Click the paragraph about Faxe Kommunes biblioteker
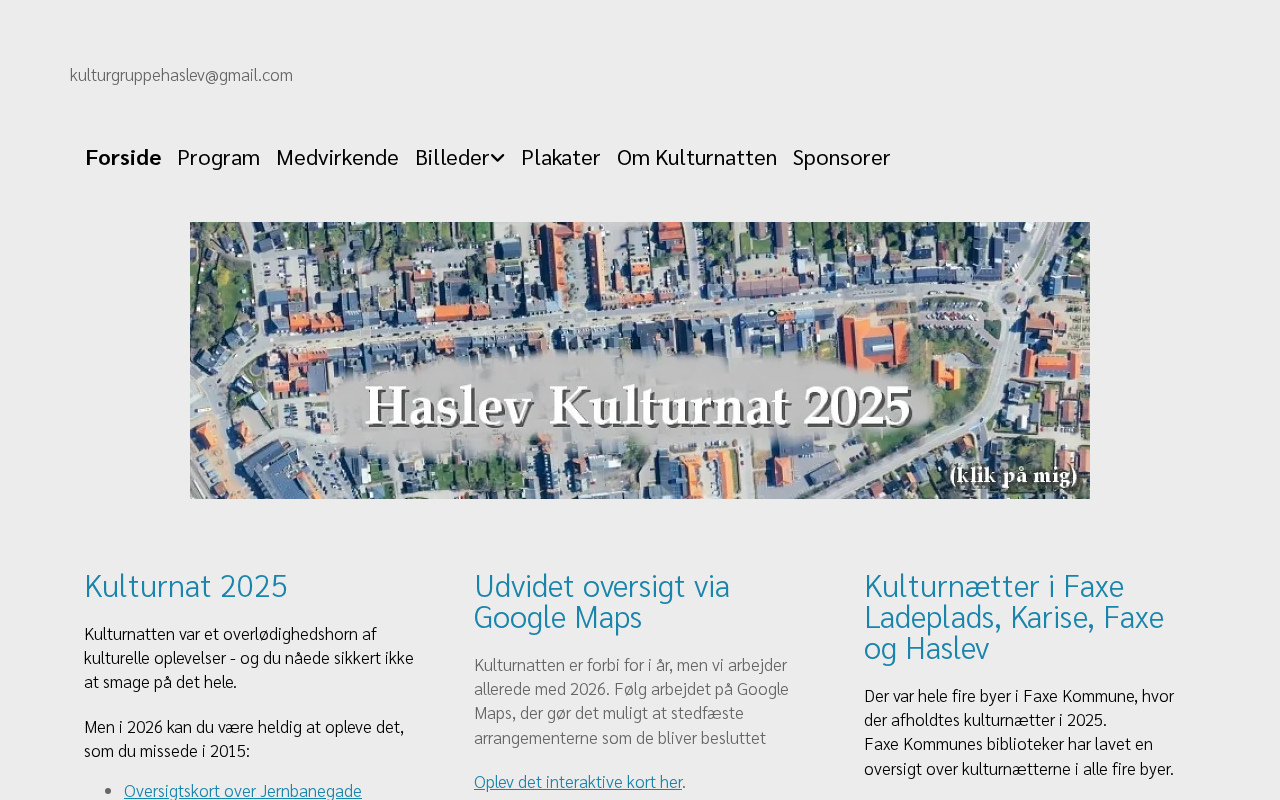The image size is (1280, 800). click(x=1018, y=756)
